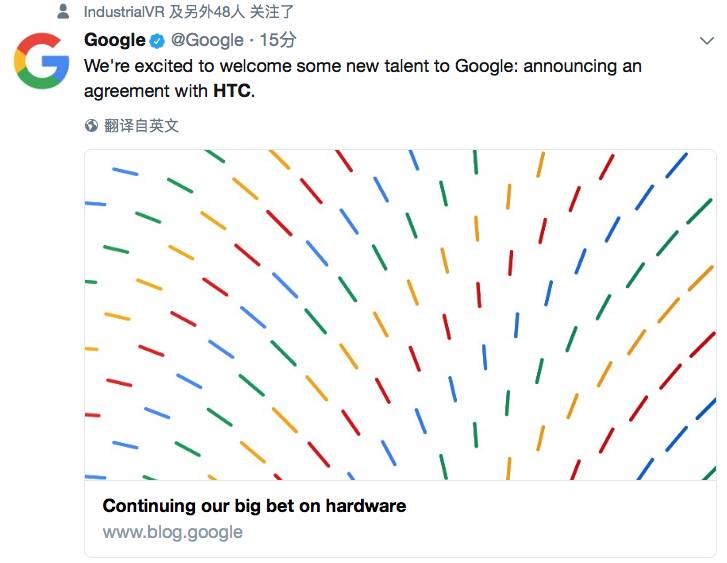Click the Google 'G' logo avatar
The image size is (727, 563).
41,61
